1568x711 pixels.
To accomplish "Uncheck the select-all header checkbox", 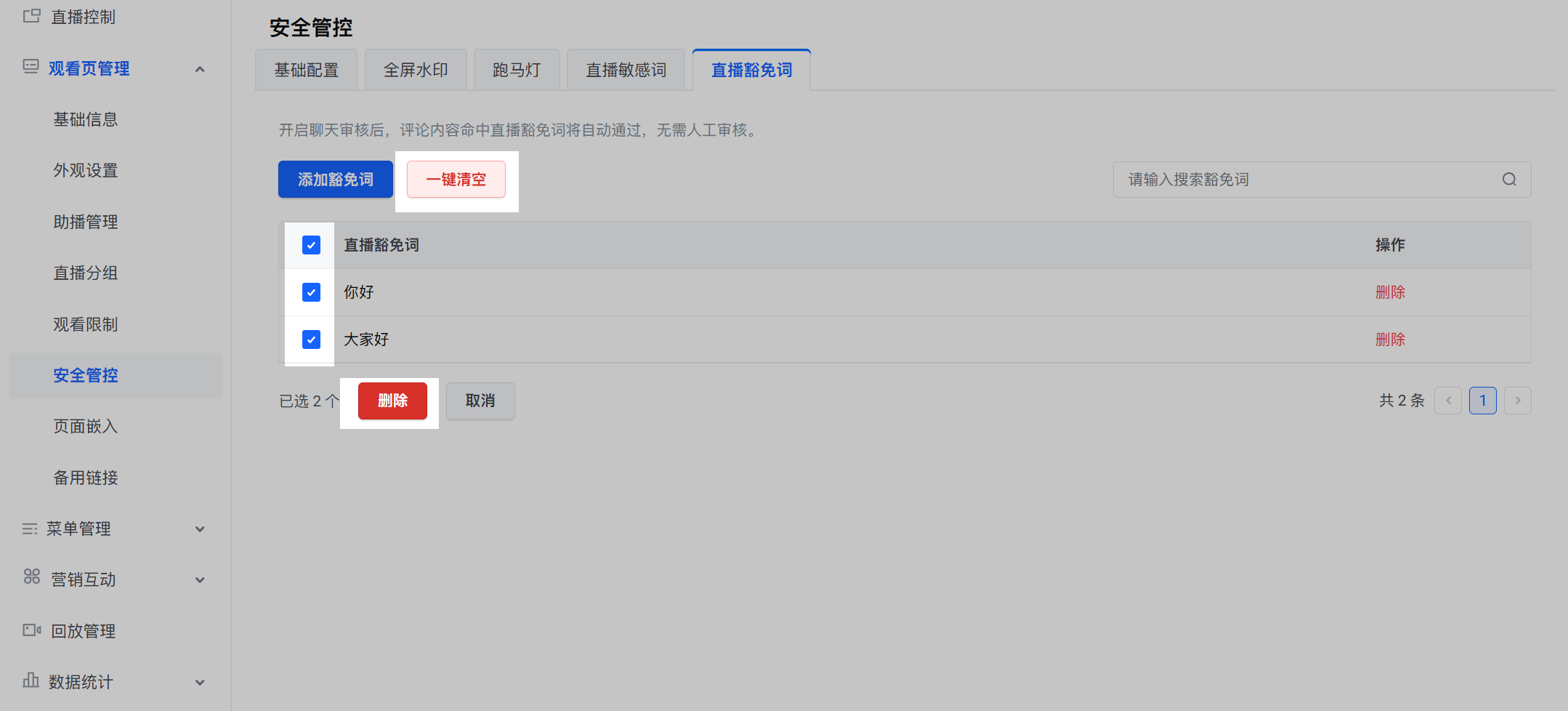I will point(311,245).
